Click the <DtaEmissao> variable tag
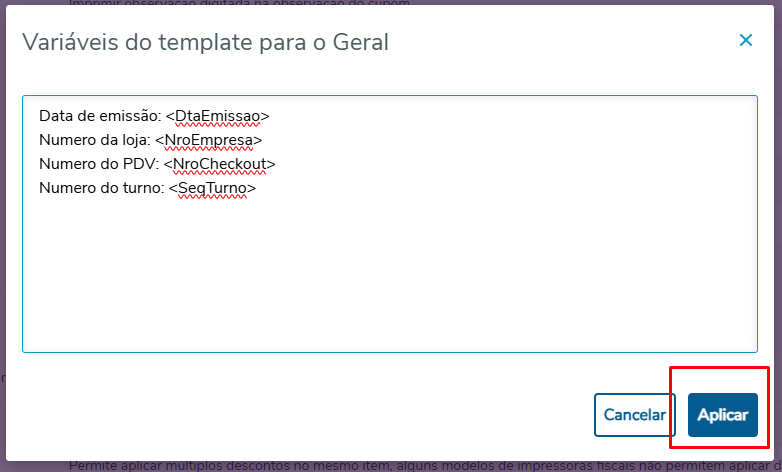782x472 pixels. [x=218, y=116]
